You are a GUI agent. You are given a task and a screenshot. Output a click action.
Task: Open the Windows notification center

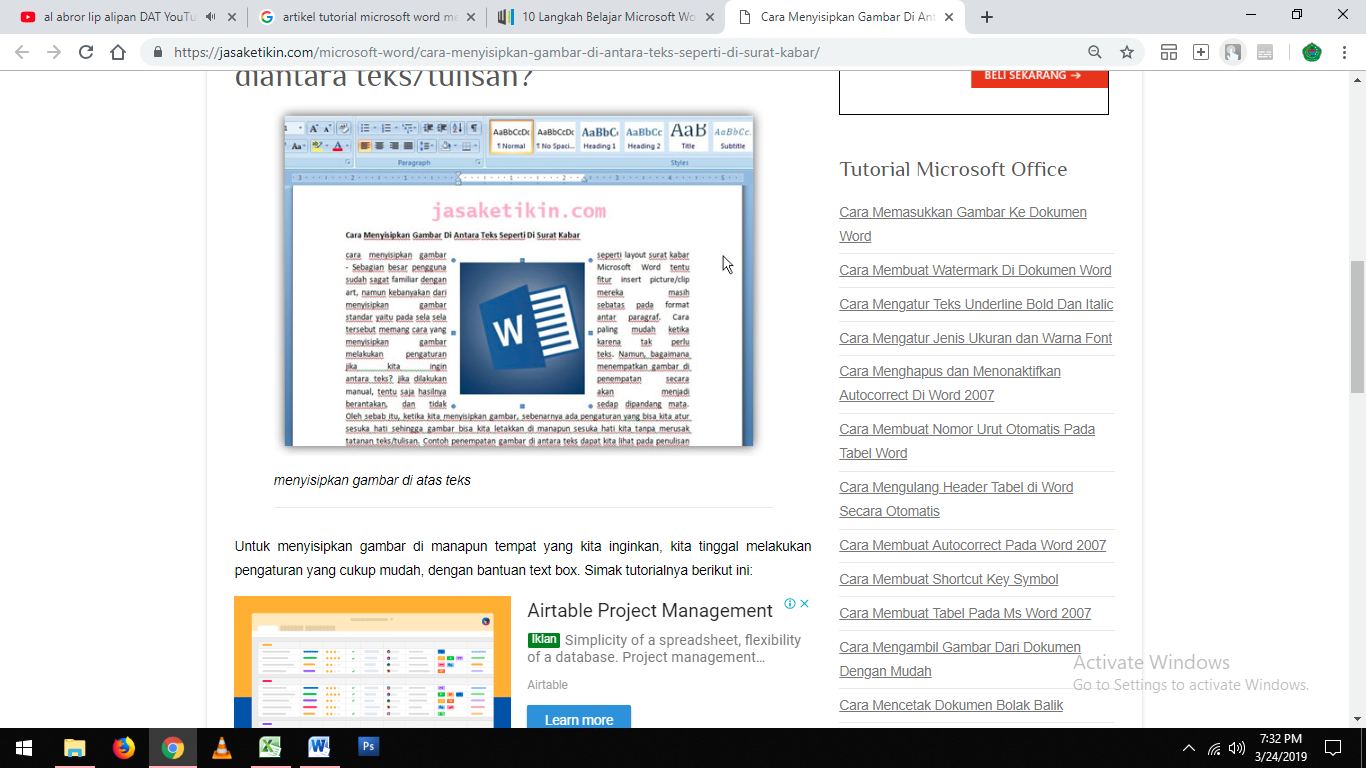click(1333, 748)
